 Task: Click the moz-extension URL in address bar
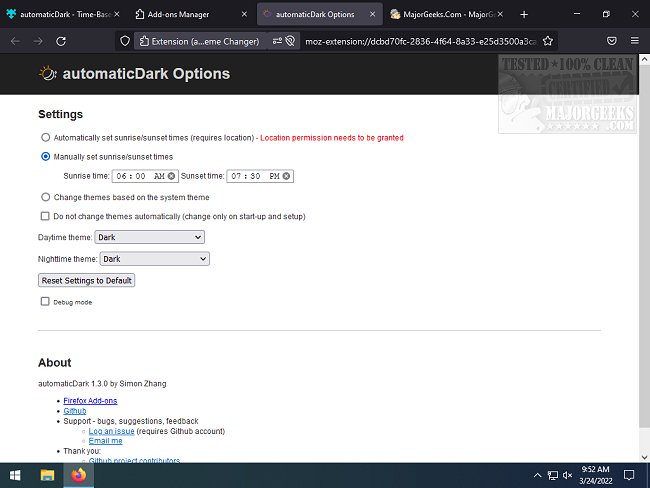click(x=420, y=41)
